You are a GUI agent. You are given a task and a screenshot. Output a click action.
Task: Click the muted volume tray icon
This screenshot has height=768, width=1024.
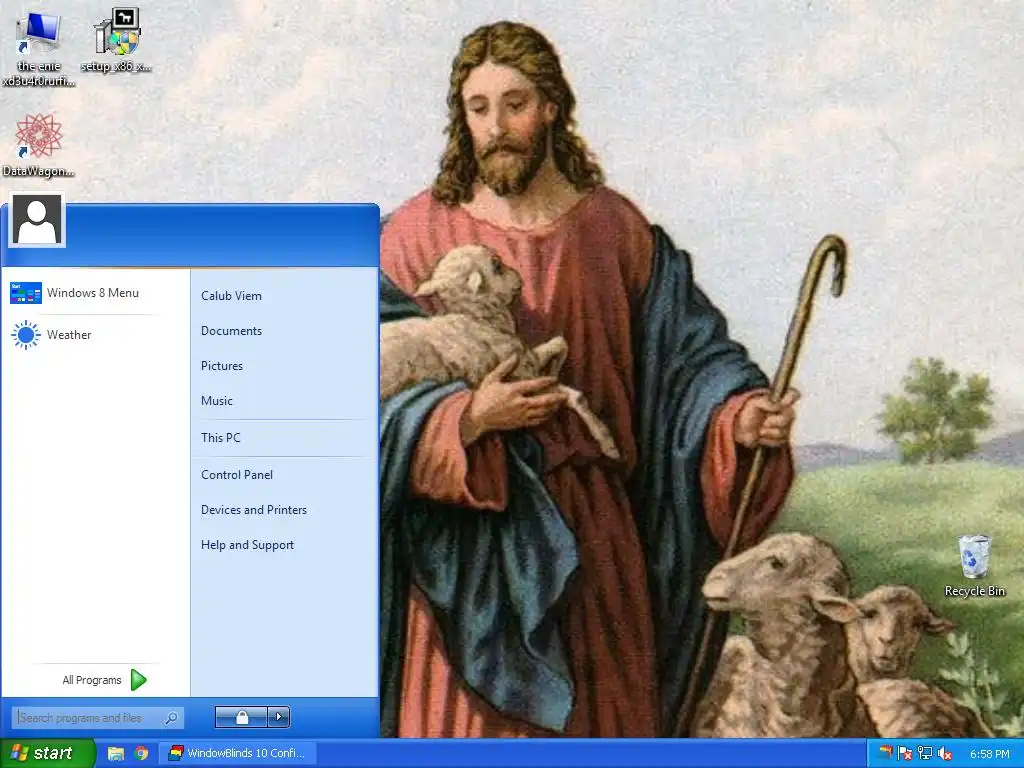944,754
